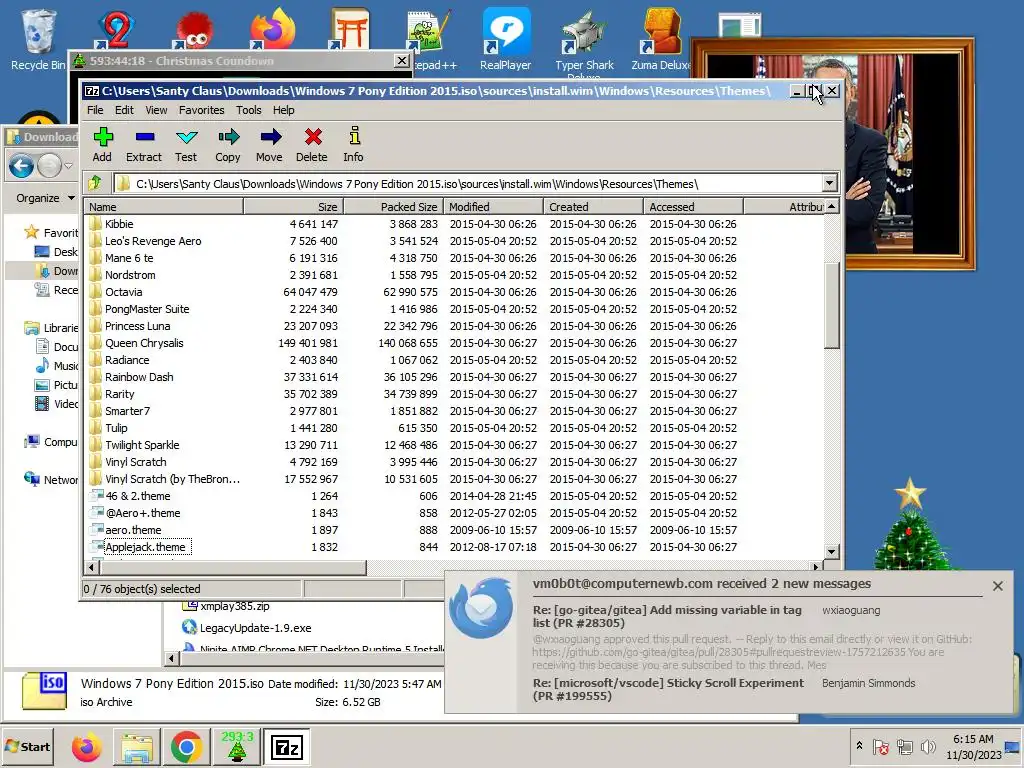The image size is (1024, 768).
Task: Click the Christmas countdown taskbar button
Action: [236, 746]
